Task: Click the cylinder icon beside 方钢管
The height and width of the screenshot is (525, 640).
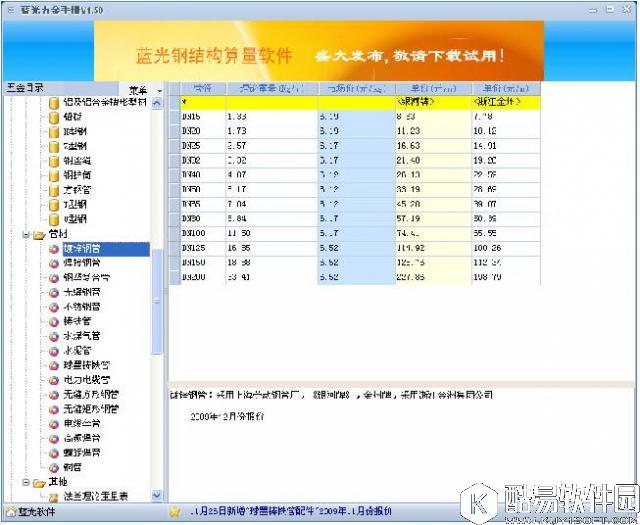Action: coord(53,190)
